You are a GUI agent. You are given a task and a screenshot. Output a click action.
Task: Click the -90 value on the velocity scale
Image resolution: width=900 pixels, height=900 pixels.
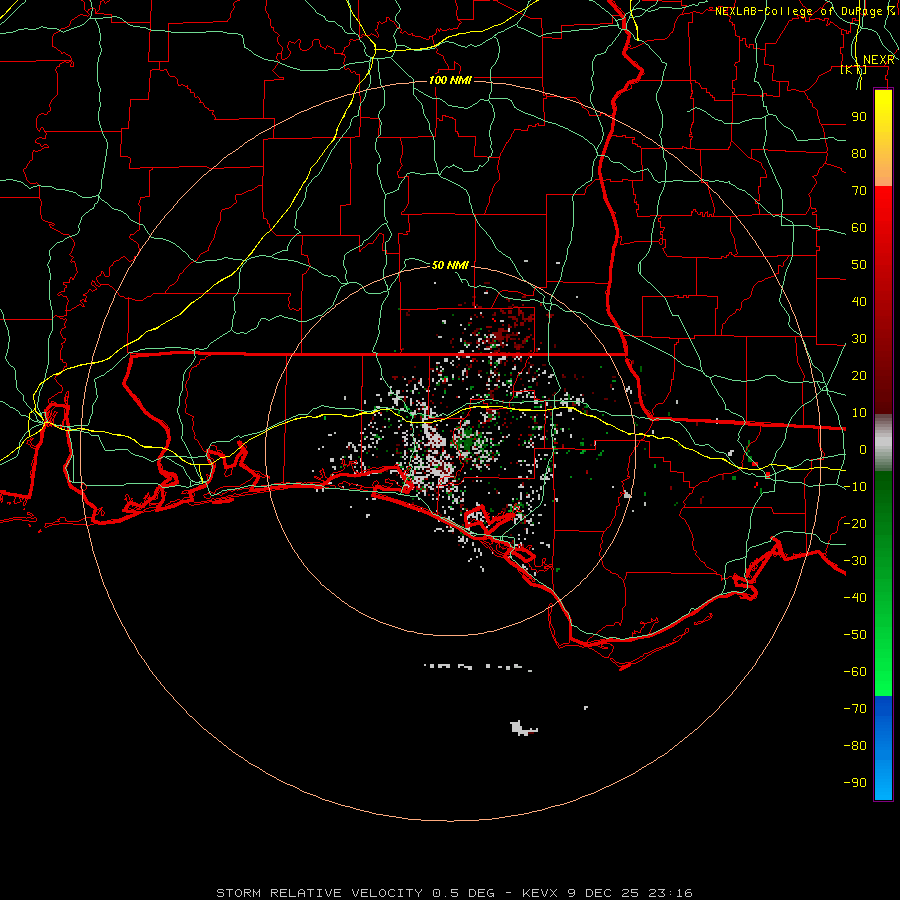click(x=855, y=782)
